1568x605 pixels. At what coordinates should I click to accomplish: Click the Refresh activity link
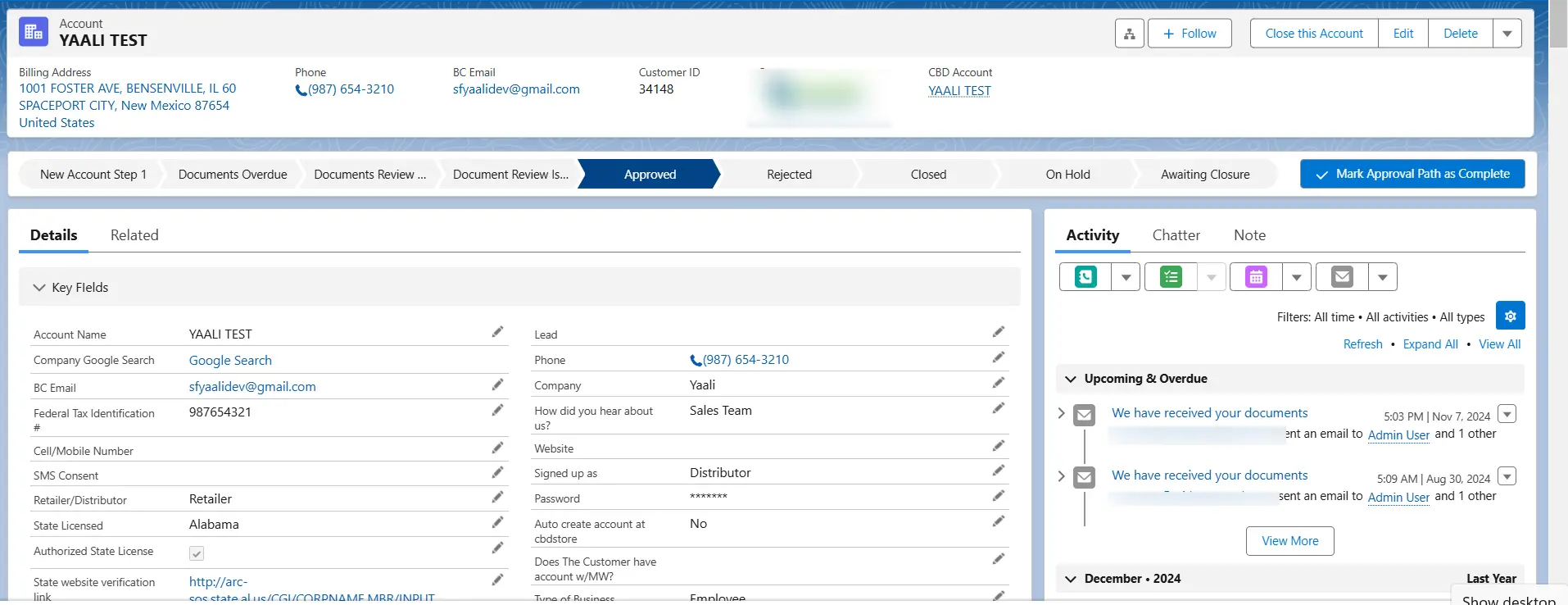[x=1362, y=344]
